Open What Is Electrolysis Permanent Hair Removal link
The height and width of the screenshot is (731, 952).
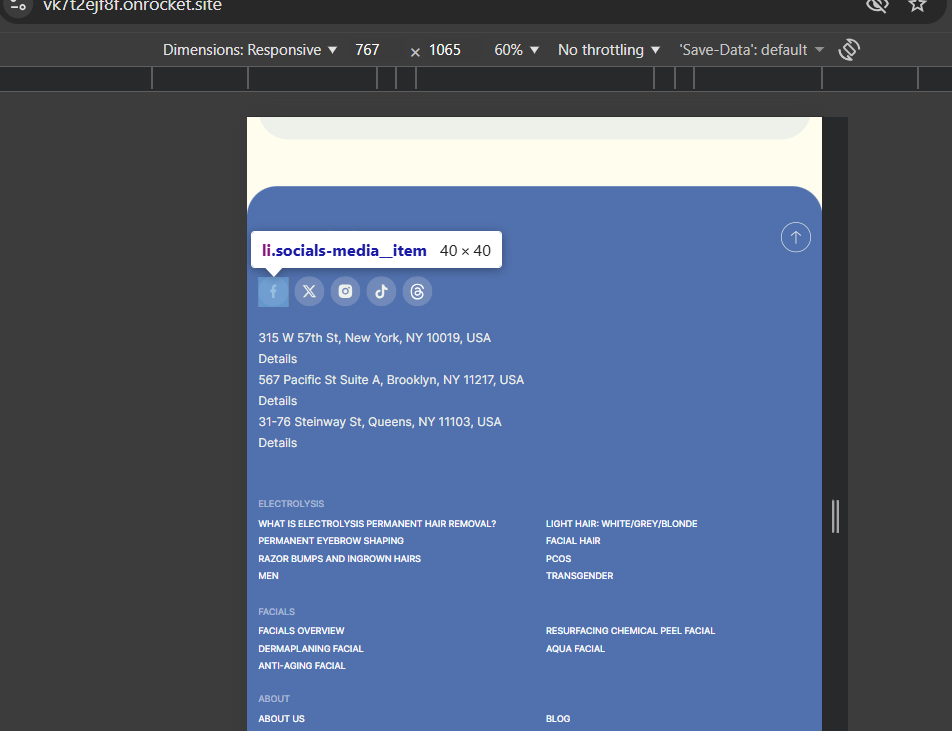[x=377, y=524]
